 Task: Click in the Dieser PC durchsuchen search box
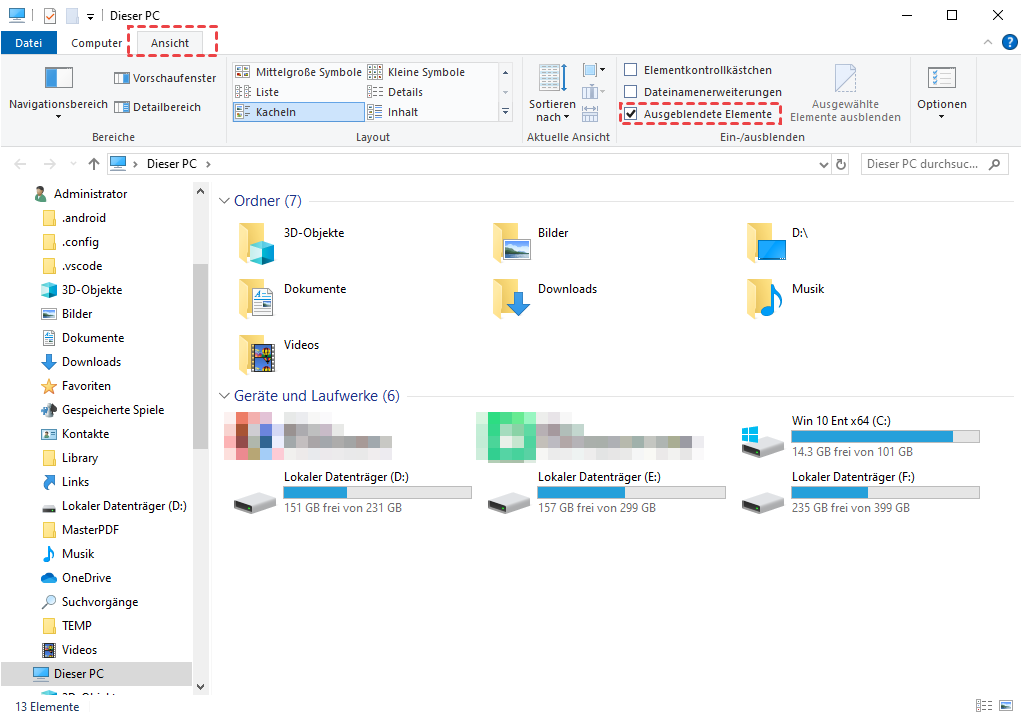[x=922, y=164]
